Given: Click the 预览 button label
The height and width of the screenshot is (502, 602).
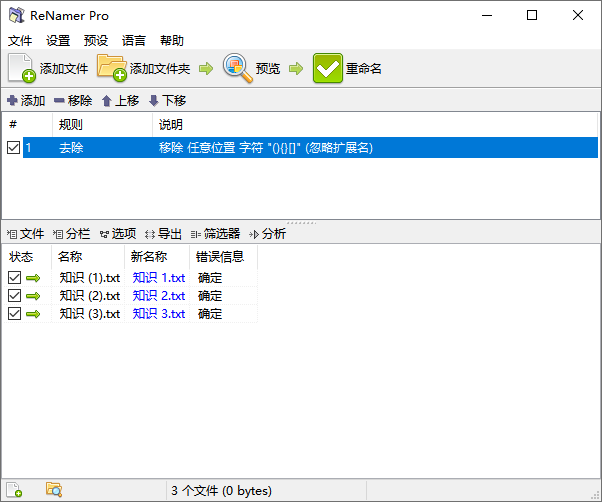Looking at the screenshot, I should point(268,69).
